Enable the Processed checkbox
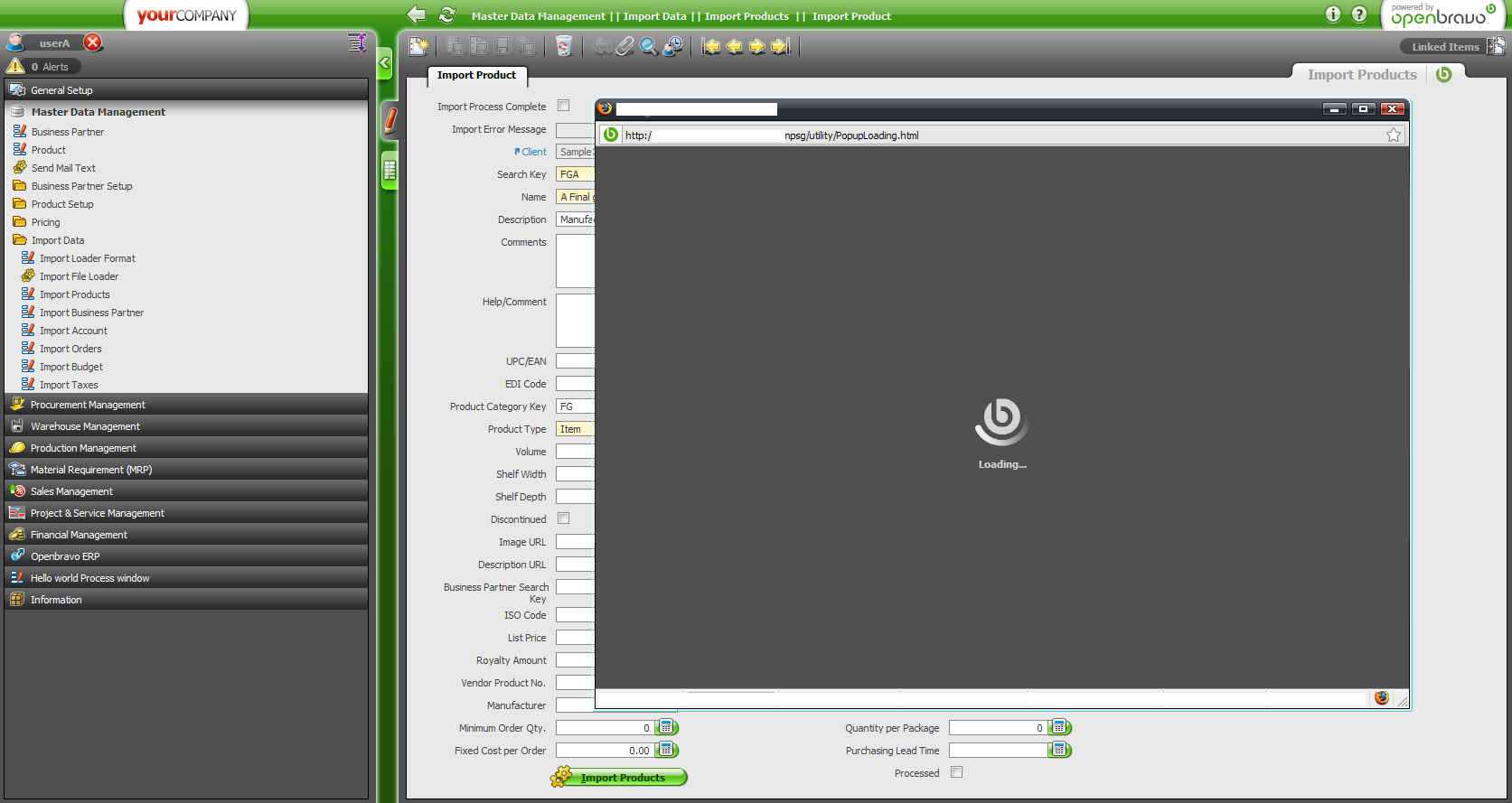This screenshot has width=1512, height=803. [956, 772]
